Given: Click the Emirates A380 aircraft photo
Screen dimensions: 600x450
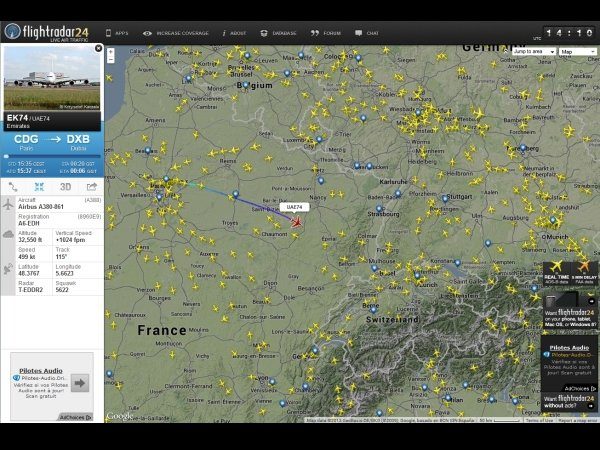Looking at the screenshot, I should click(52, 78).
